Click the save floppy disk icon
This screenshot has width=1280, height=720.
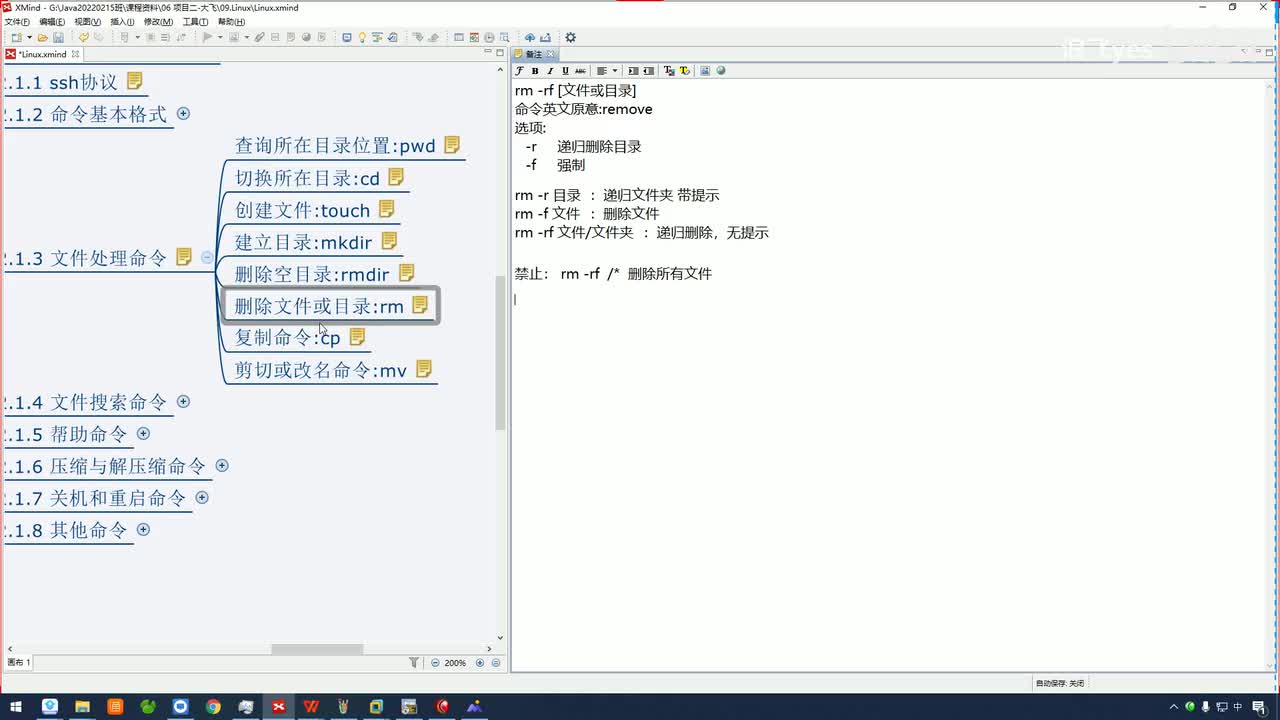coord(58,38)
